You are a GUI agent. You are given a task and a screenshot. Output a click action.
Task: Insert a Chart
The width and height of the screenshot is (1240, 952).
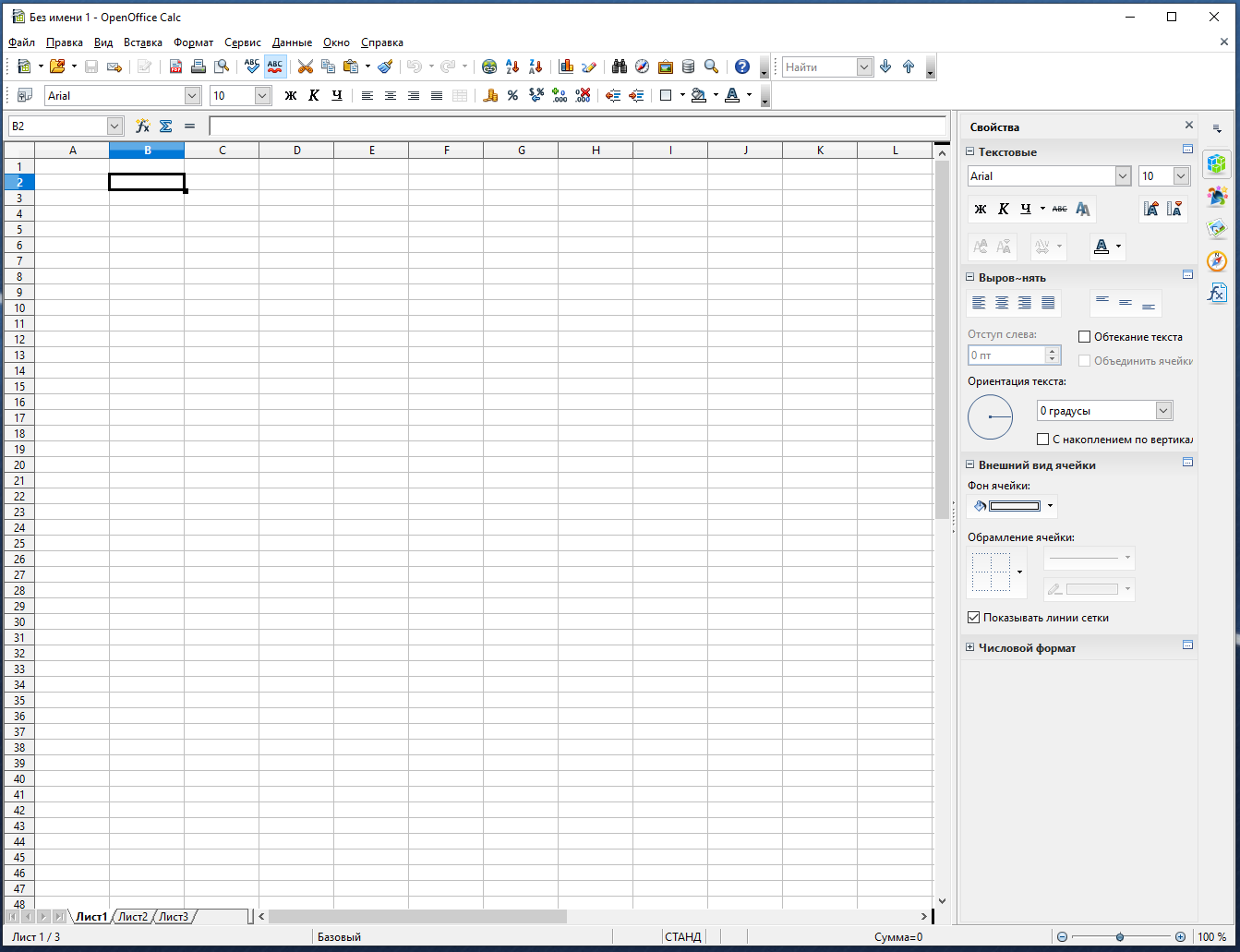coord(567,66)
